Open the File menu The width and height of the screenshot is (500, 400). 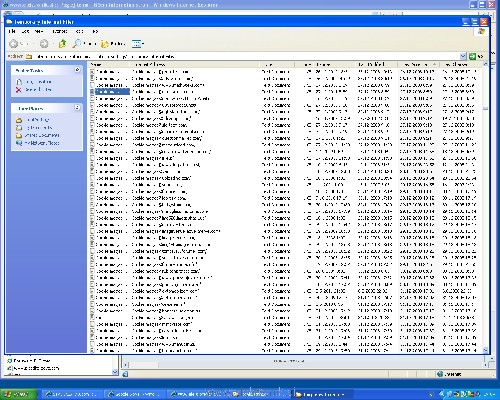pos(12,31)
